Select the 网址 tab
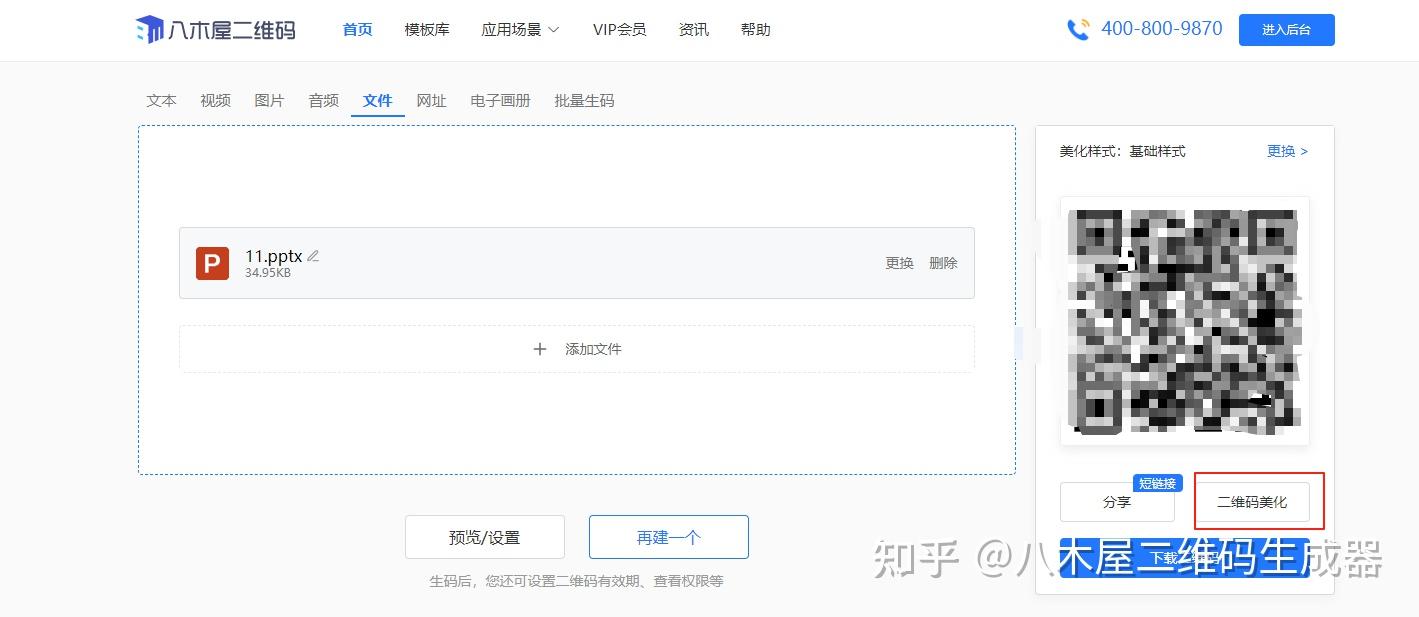1419x617 pixels. point(431,101)
